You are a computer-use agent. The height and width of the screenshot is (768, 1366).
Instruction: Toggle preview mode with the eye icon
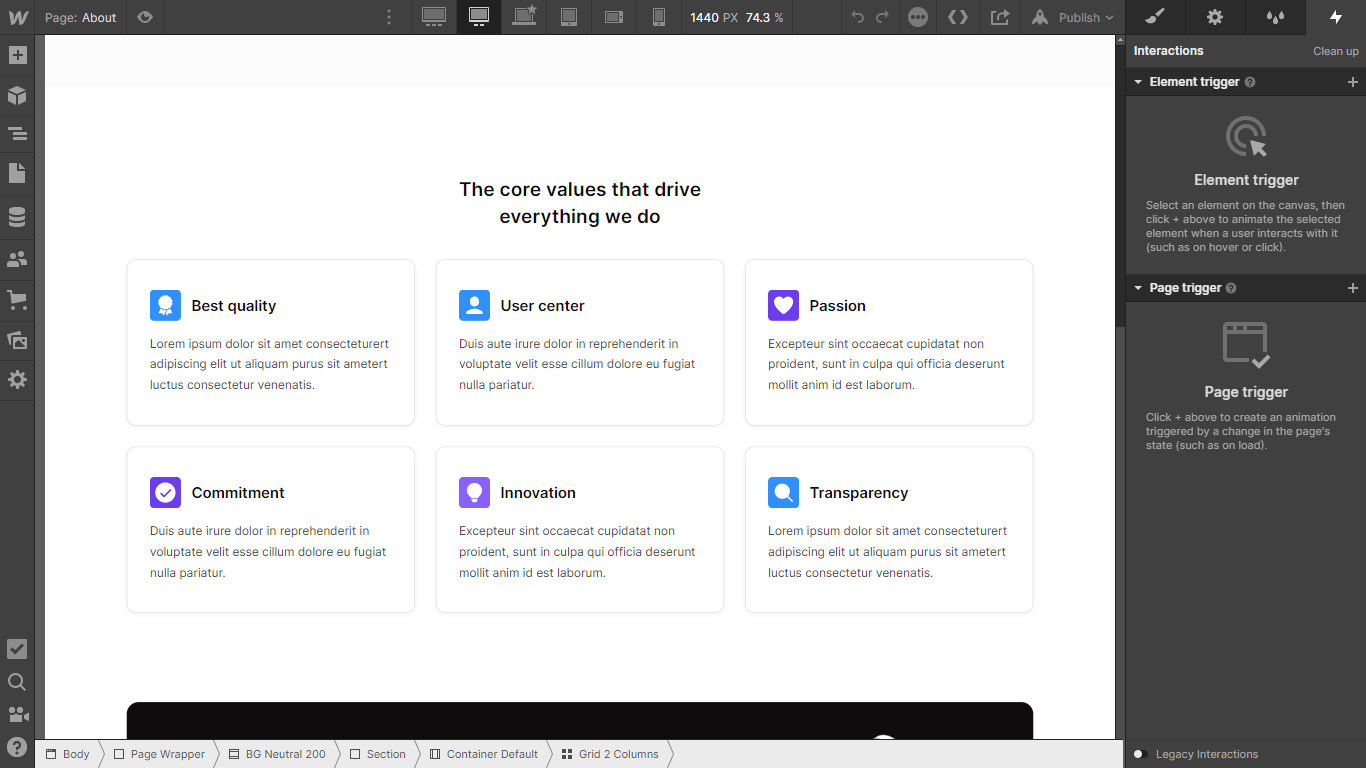point(143,17)
